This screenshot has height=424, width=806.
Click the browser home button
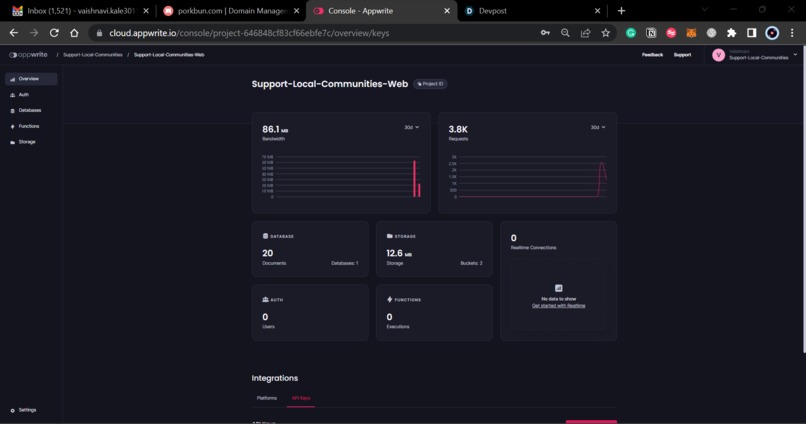[74, 33]
